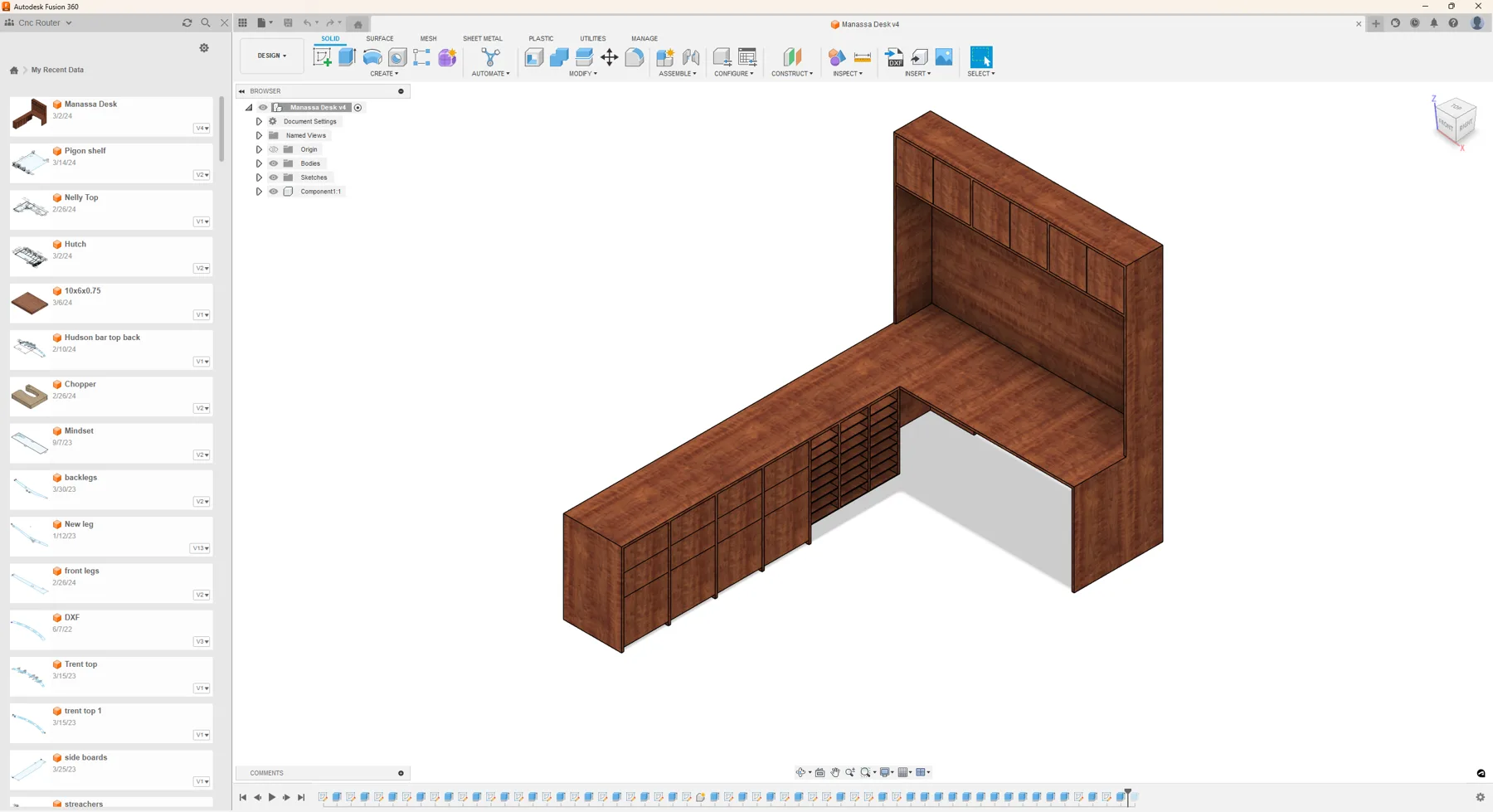Expand the Bodies folder
This screenshot has height=812, width=1493.
tap(259, 163)
